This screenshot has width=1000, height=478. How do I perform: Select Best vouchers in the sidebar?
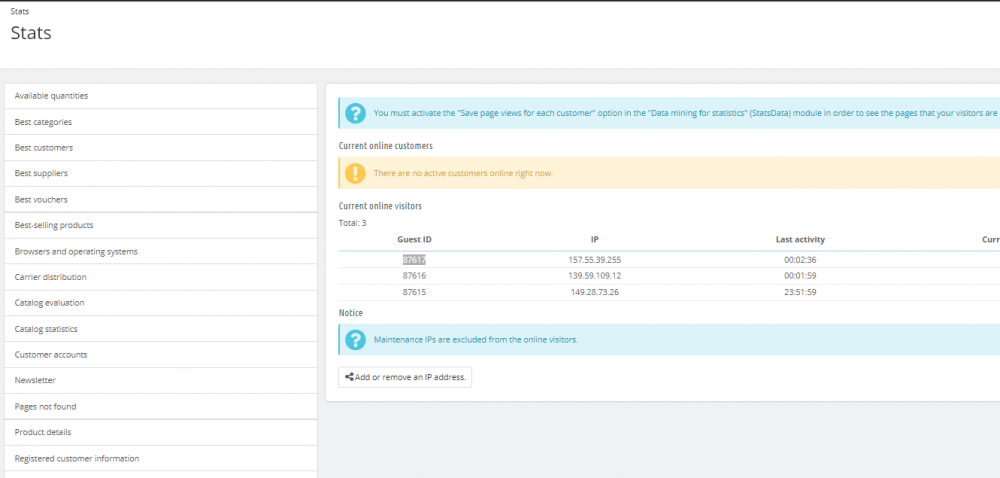click(161, 199)
